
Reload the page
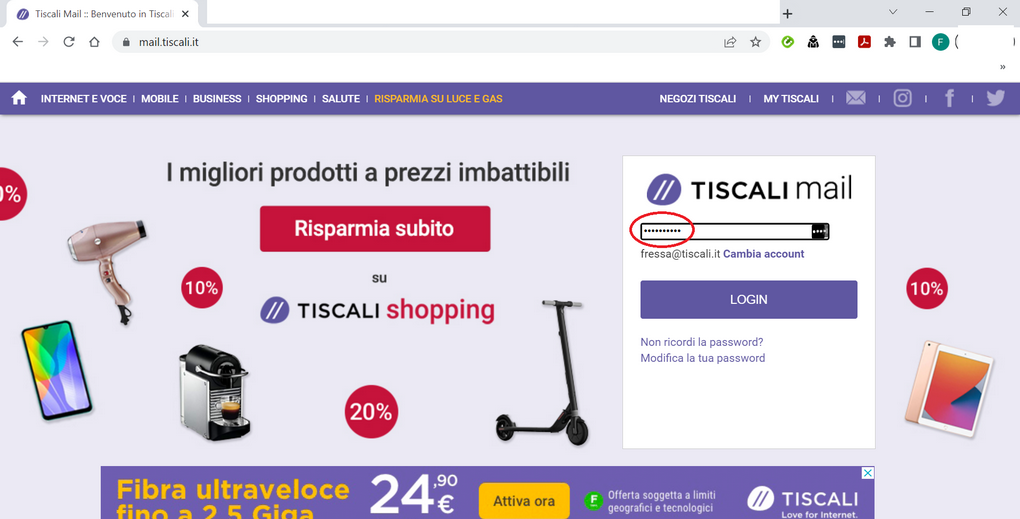tap(68, 42)
